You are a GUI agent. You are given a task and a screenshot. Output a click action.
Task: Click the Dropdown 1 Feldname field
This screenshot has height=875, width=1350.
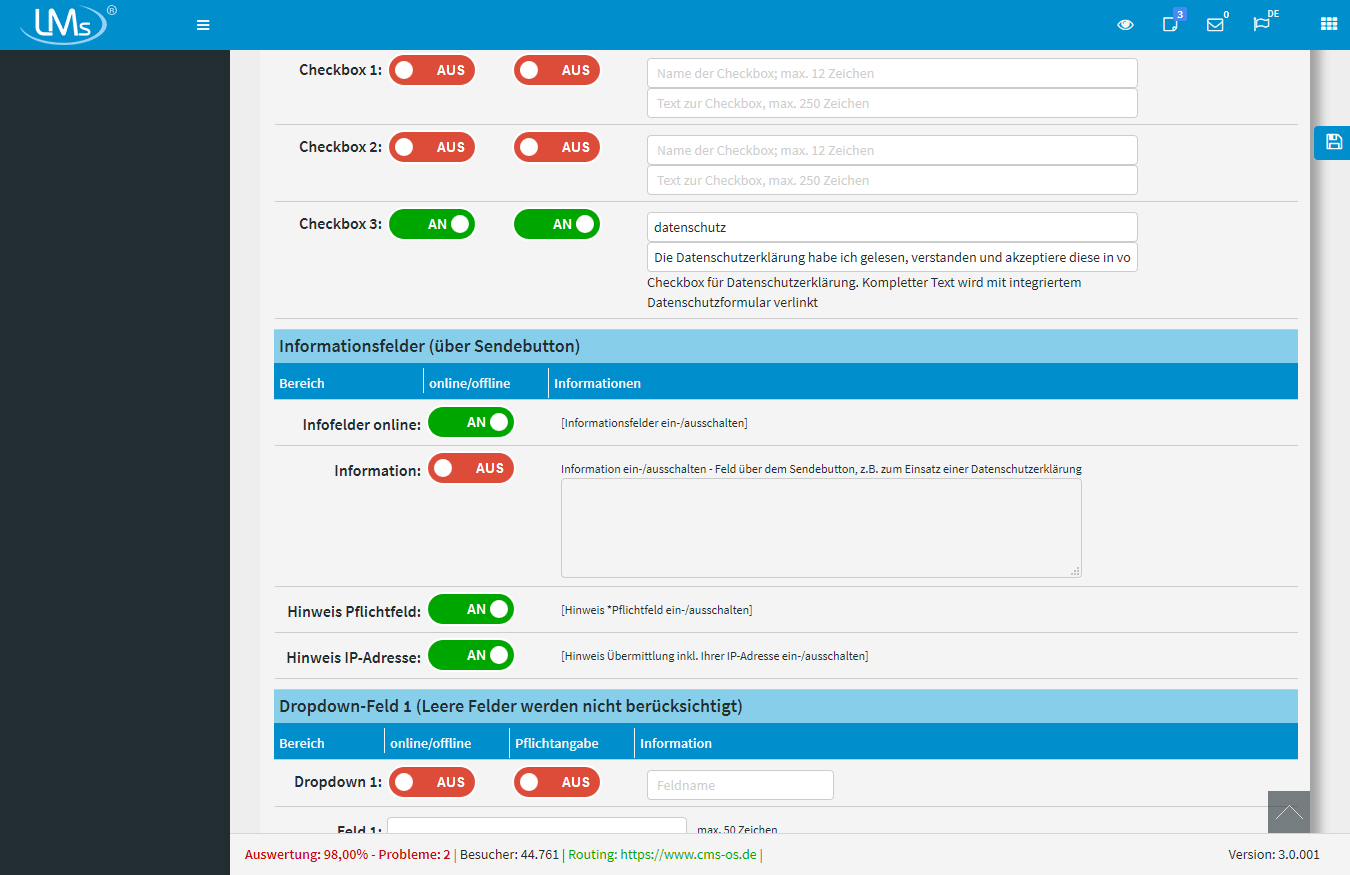[x=740, y=785]
